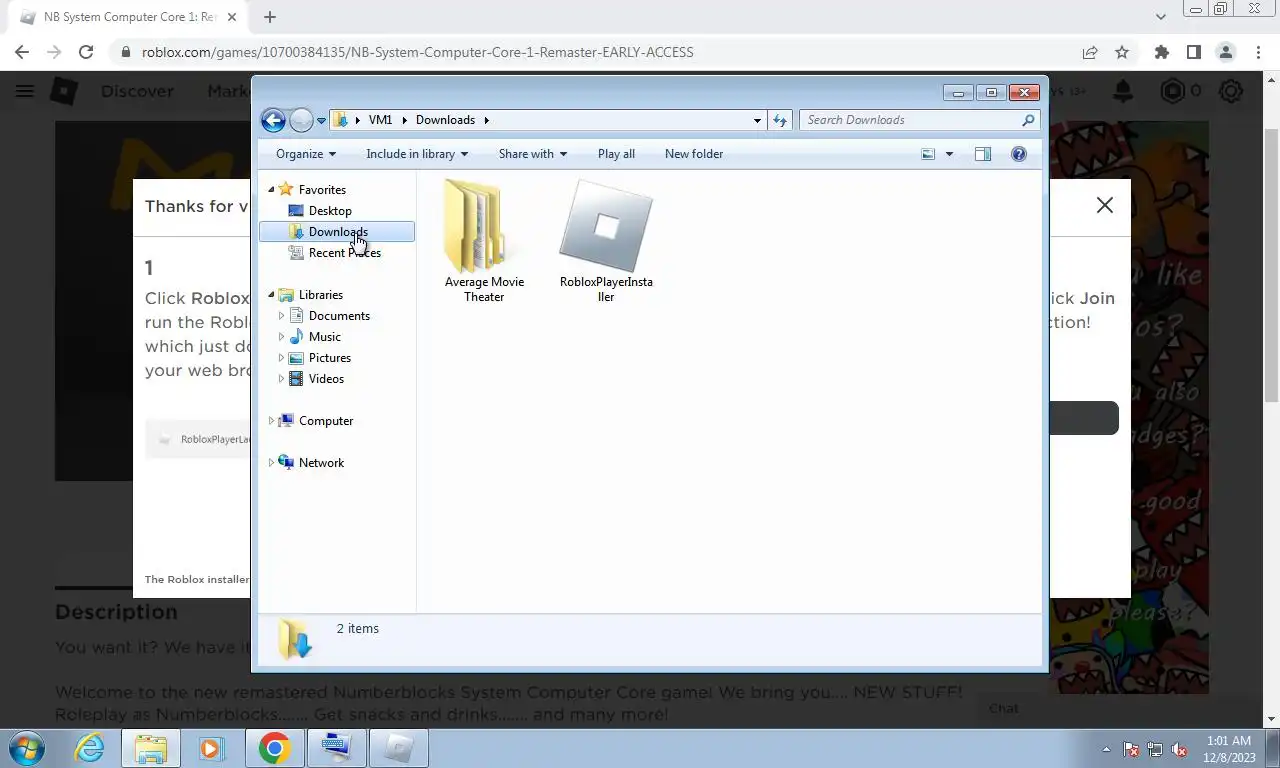Open the Chrome profile avatar icon
Image resolution: width=1280 pixels, height=768 pixels.
click(x=1225, y=52)
